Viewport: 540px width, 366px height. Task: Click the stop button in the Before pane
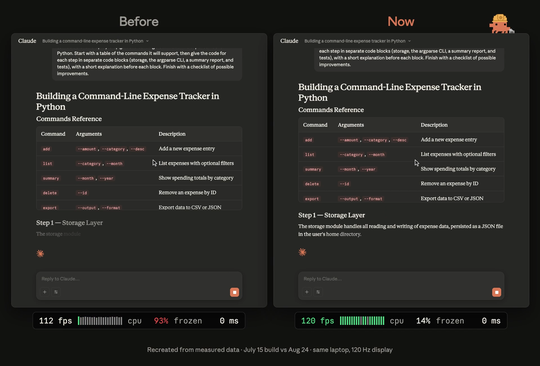coord(235,292)
